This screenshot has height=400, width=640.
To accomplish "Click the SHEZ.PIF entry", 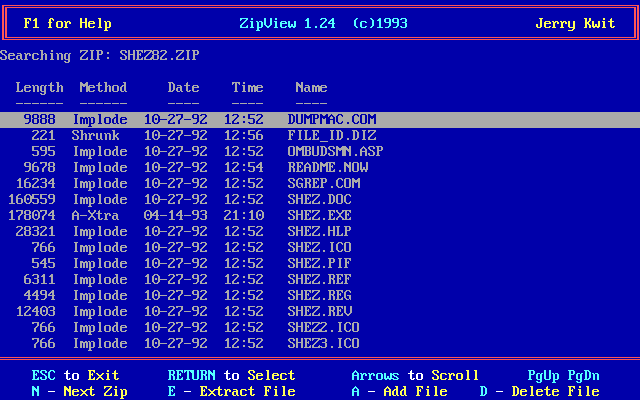I will [x=319, y=264].
